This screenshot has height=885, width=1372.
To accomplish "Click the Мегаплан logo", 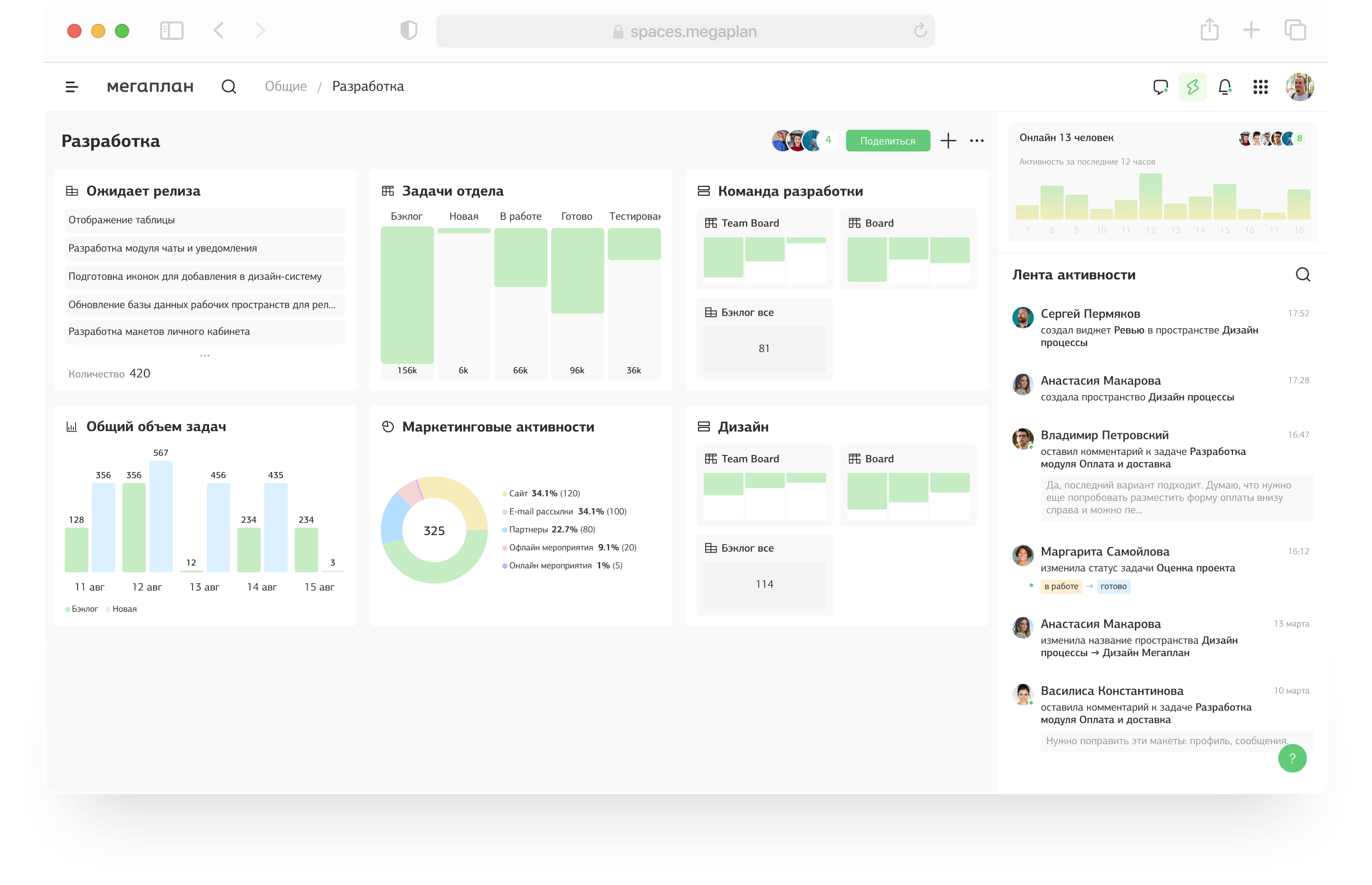I will [x=150, y=87].
